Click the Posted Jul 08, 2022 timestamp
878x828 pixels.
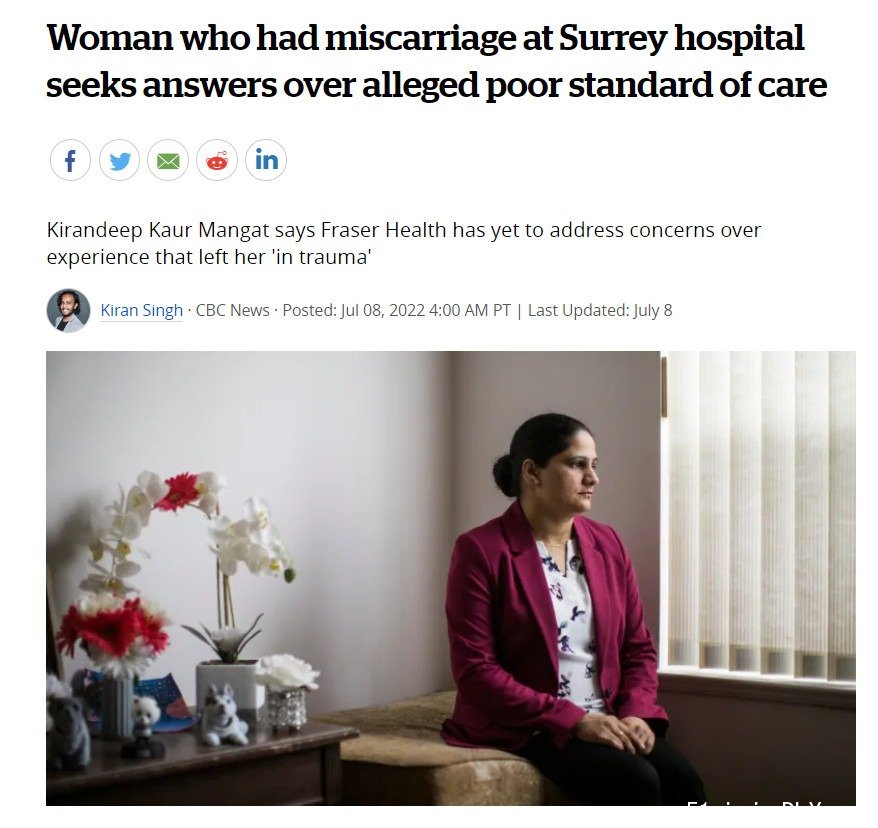pos(396,310)
